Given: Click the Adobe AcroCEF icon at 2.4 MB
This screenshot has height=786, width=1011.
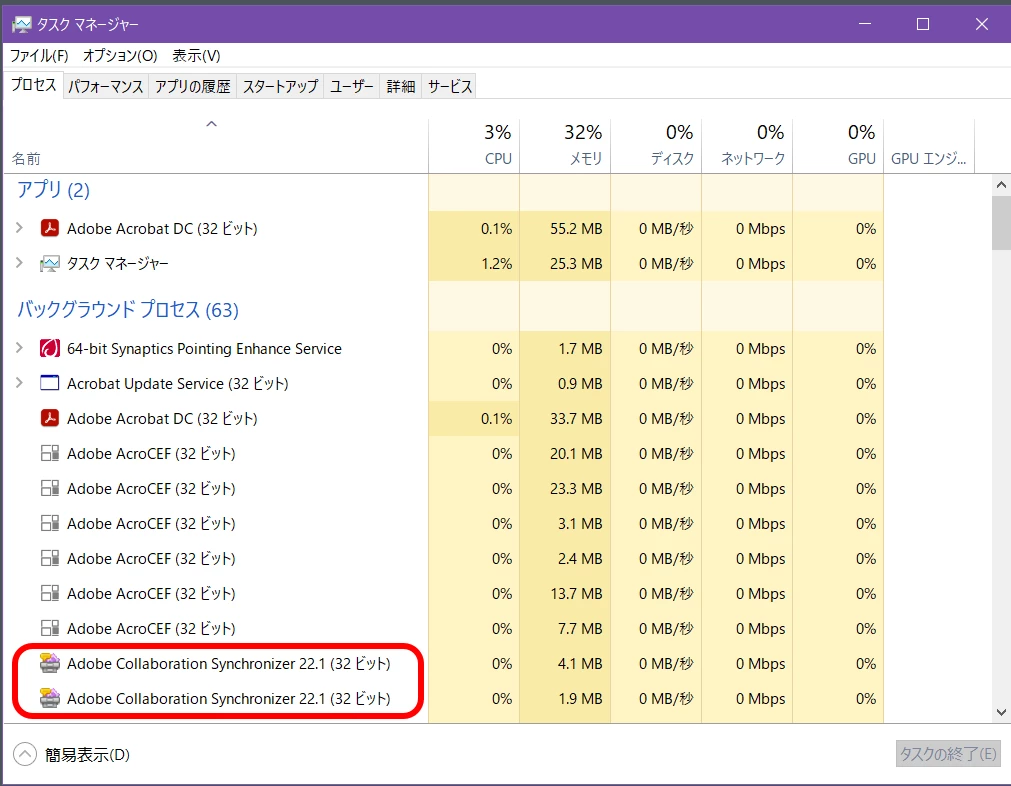Looking at the screenshot, I should point(50,558).
